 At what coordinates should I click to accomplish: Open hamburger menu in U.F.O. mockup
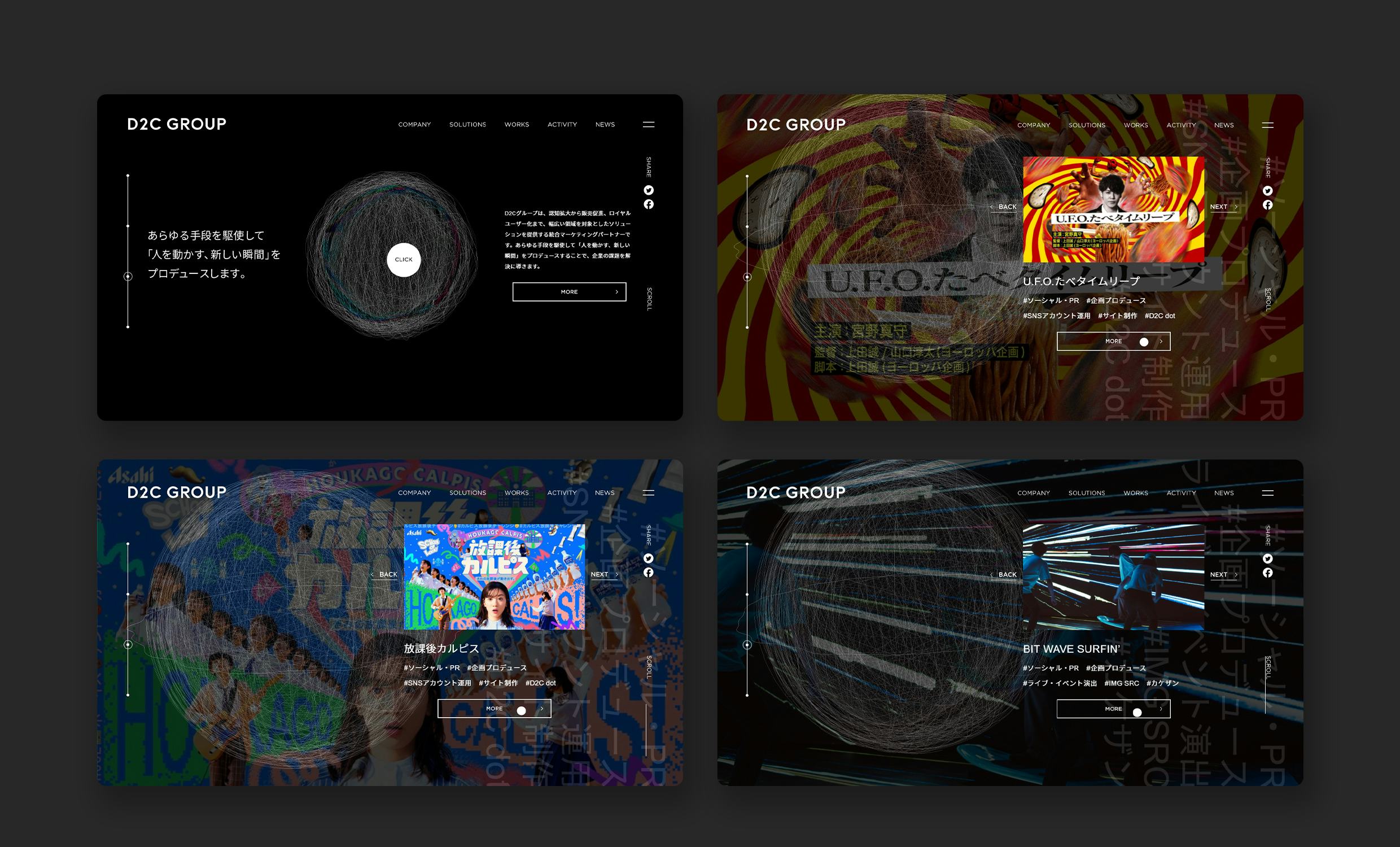[1267, 125]
